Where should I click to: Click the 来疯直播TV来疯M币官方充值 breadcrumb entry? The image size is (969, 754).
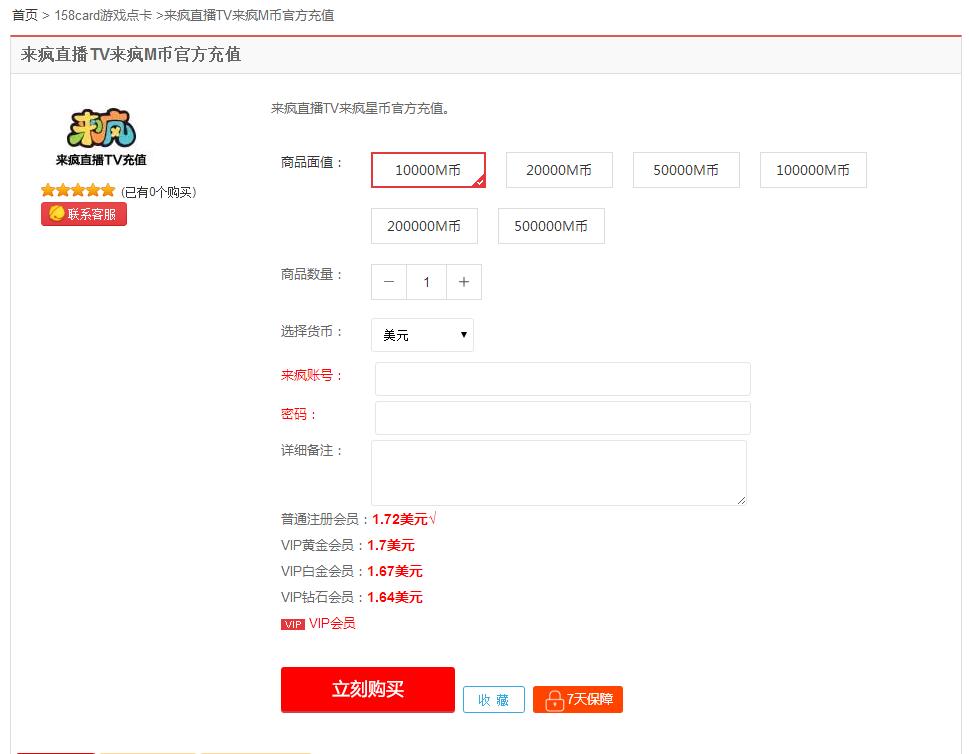coord(249,15)
